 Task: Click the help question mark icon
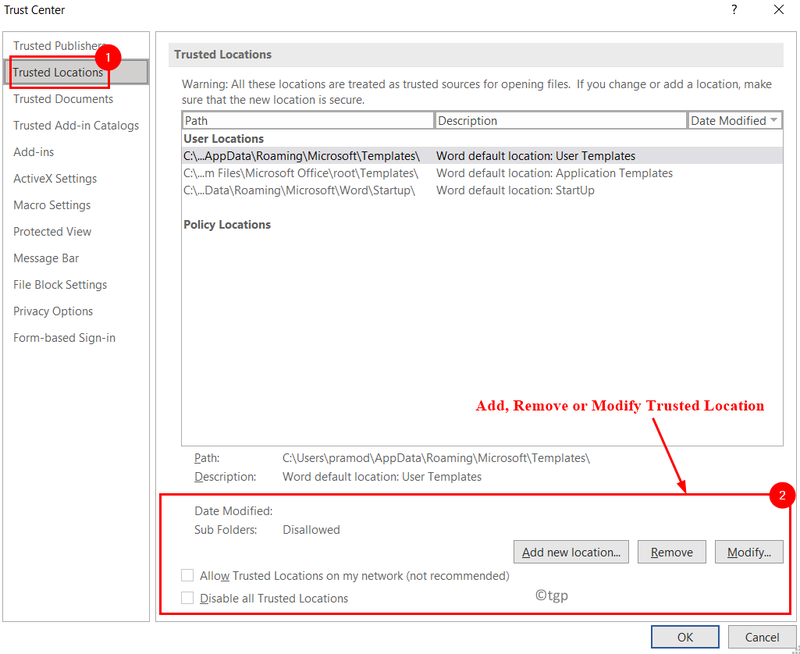coord(734,10)
